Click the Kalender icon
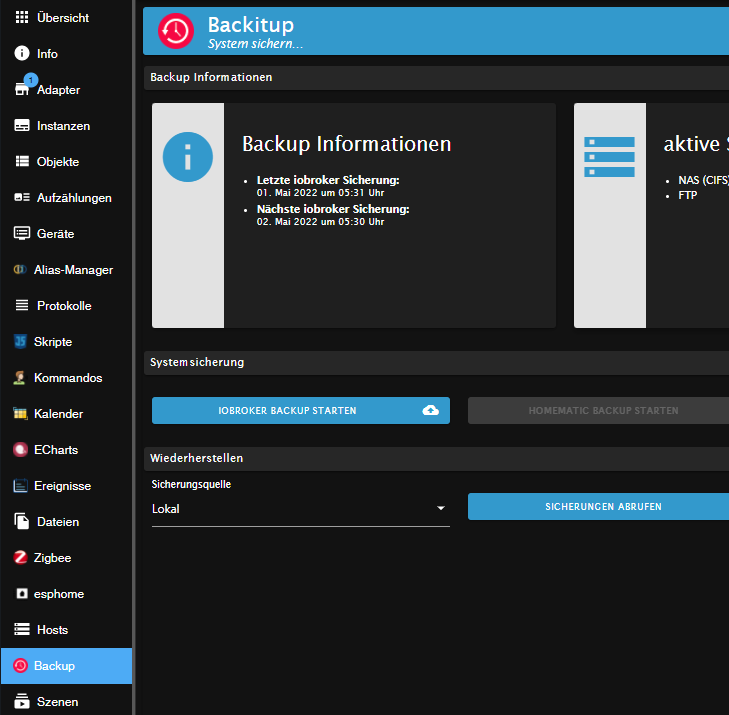The height and width of the screenshot is (715, 729). [20, 414]
